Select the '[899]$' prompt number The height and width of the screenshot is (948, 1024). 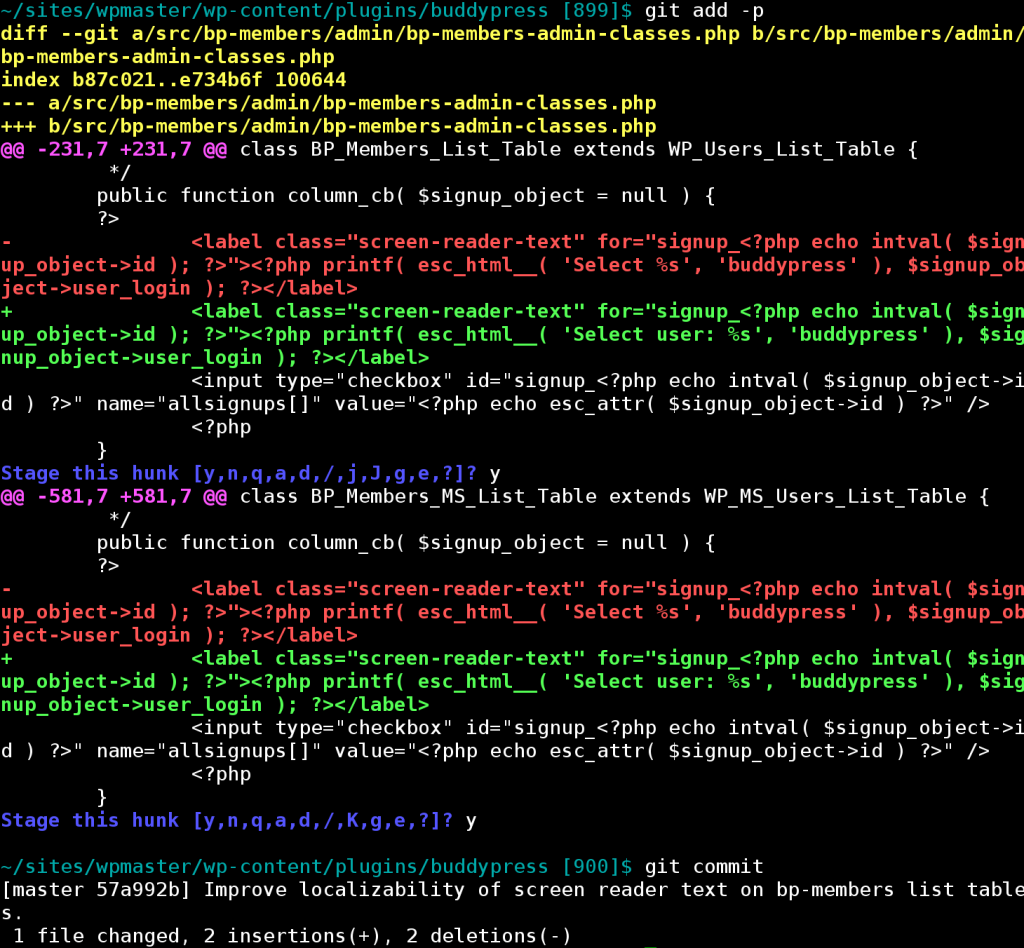pos(597,11)
